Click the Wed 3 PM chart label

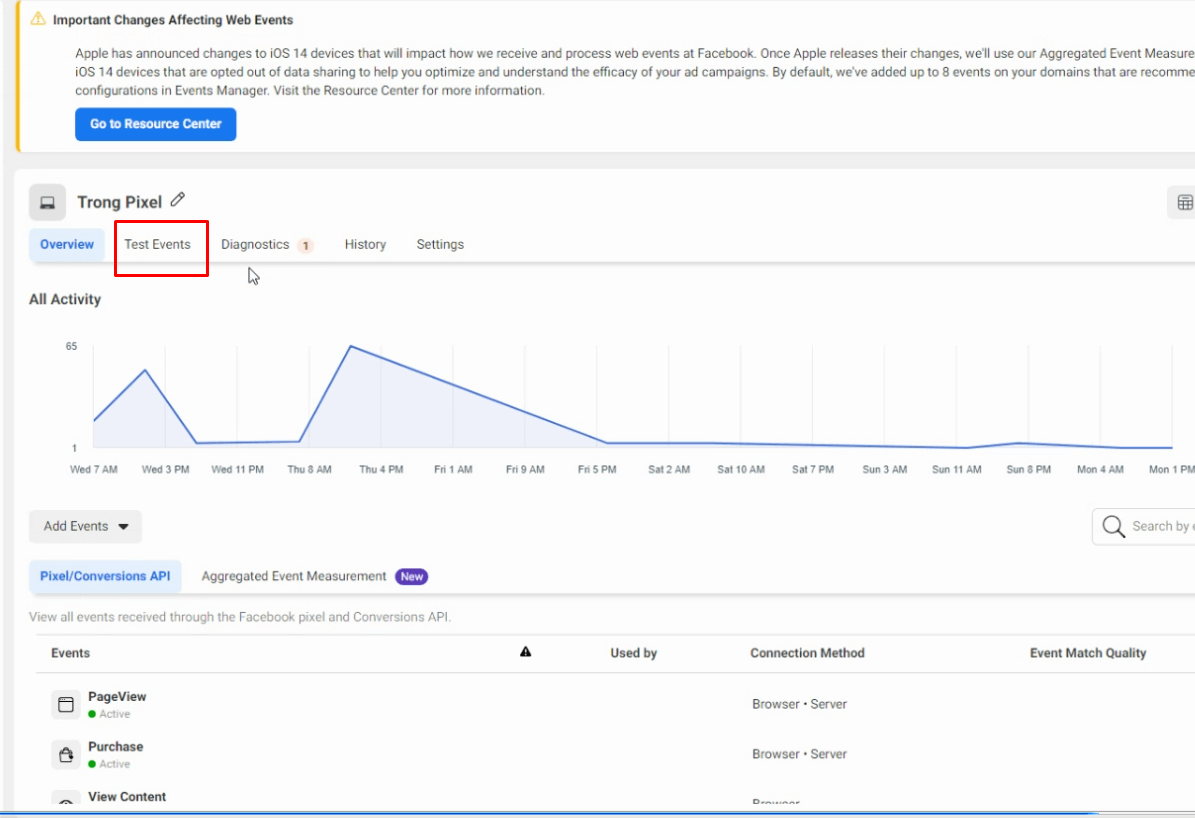tap(165, 470)
